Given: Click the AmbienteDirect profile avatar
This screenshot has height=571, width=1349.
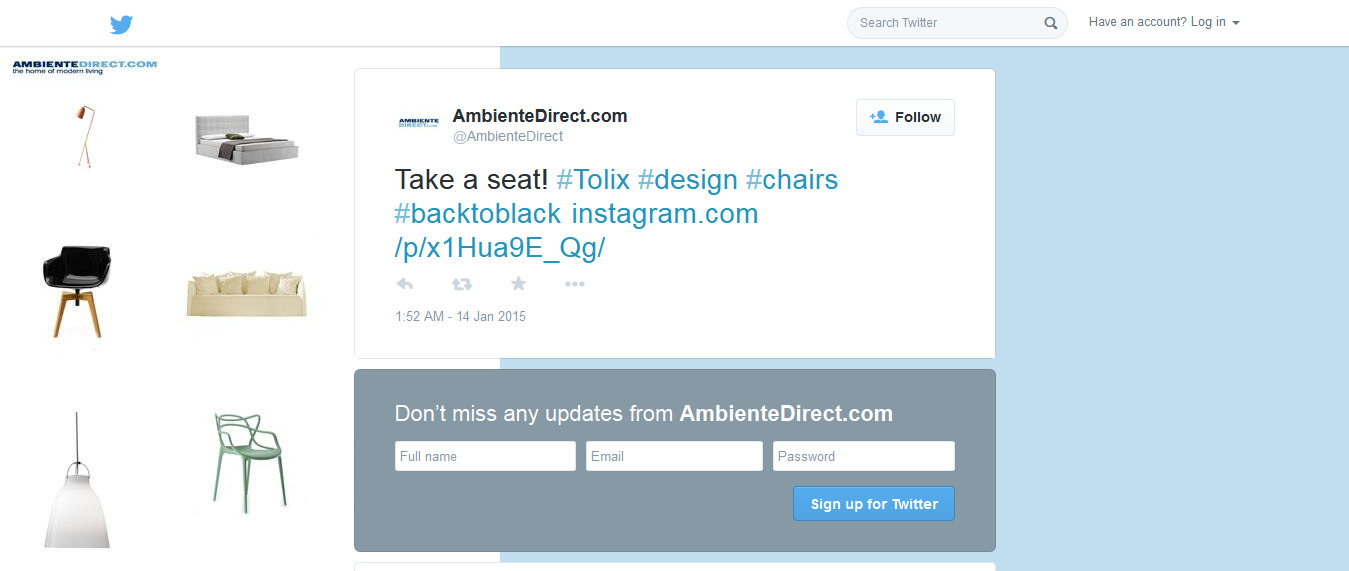Looking at the screenshot, I should point(418,123).
